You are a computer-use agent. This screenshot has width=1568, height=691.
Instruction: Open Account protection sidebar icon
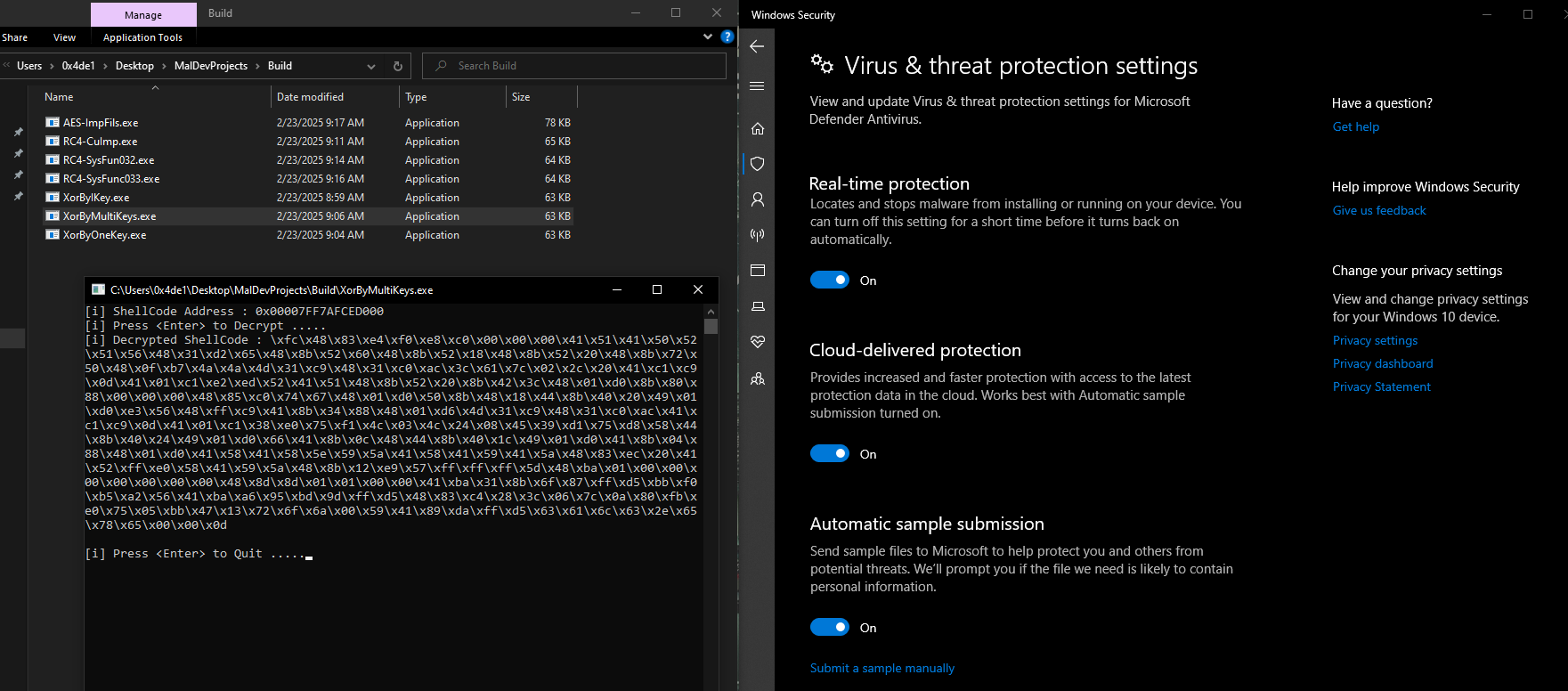pyautogui.click(x=758, y=199)
